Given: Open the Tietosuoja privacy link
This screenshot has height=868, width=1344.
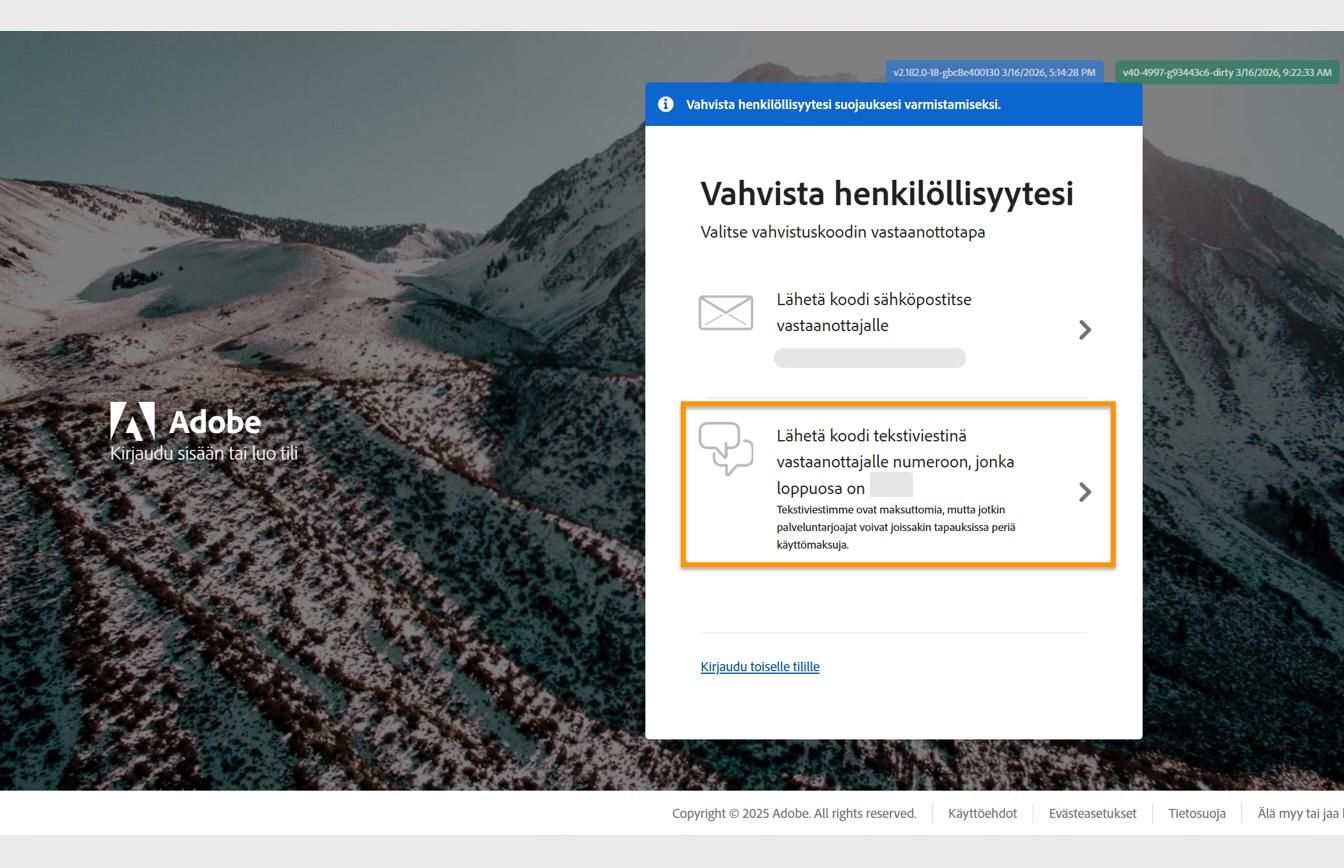Looking at the screenshot, I should pyautogui.click(x=1196, y=813).
